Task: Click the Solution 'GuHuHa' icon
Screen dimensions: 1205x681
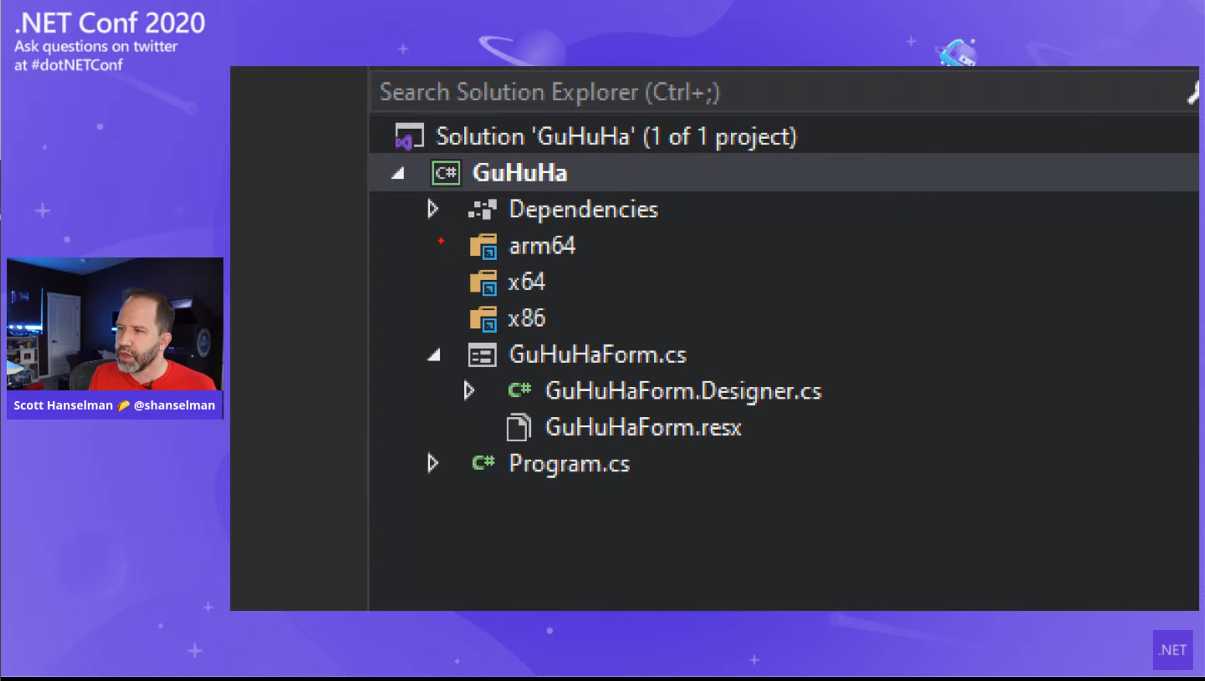Action: coord(409,137)
